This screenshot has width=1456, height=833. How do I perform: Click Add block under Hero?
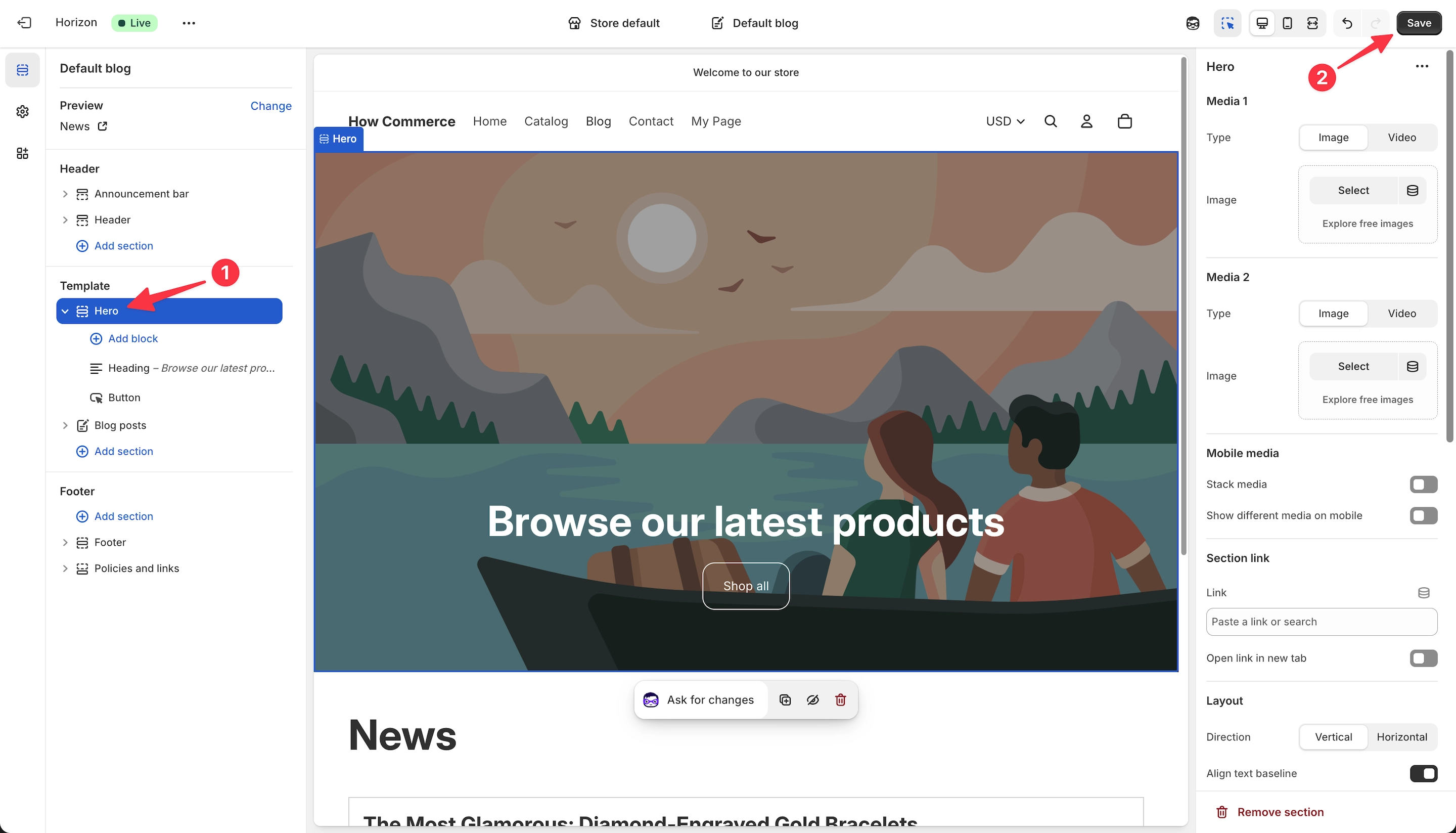click(x=124, y=339)
